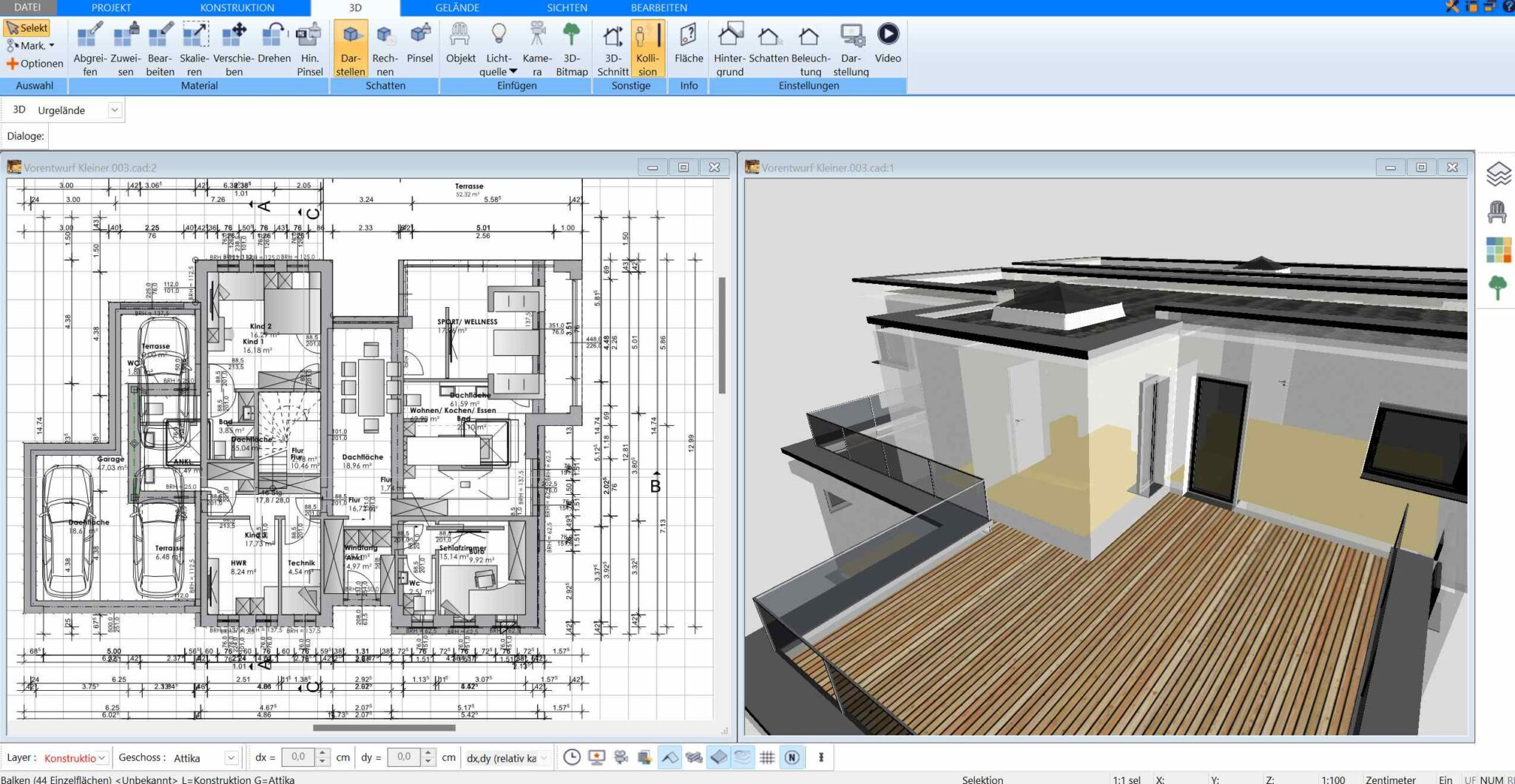
Task: Open the KONSTRUKTION ribbon tab
Action: click(236, 7)
